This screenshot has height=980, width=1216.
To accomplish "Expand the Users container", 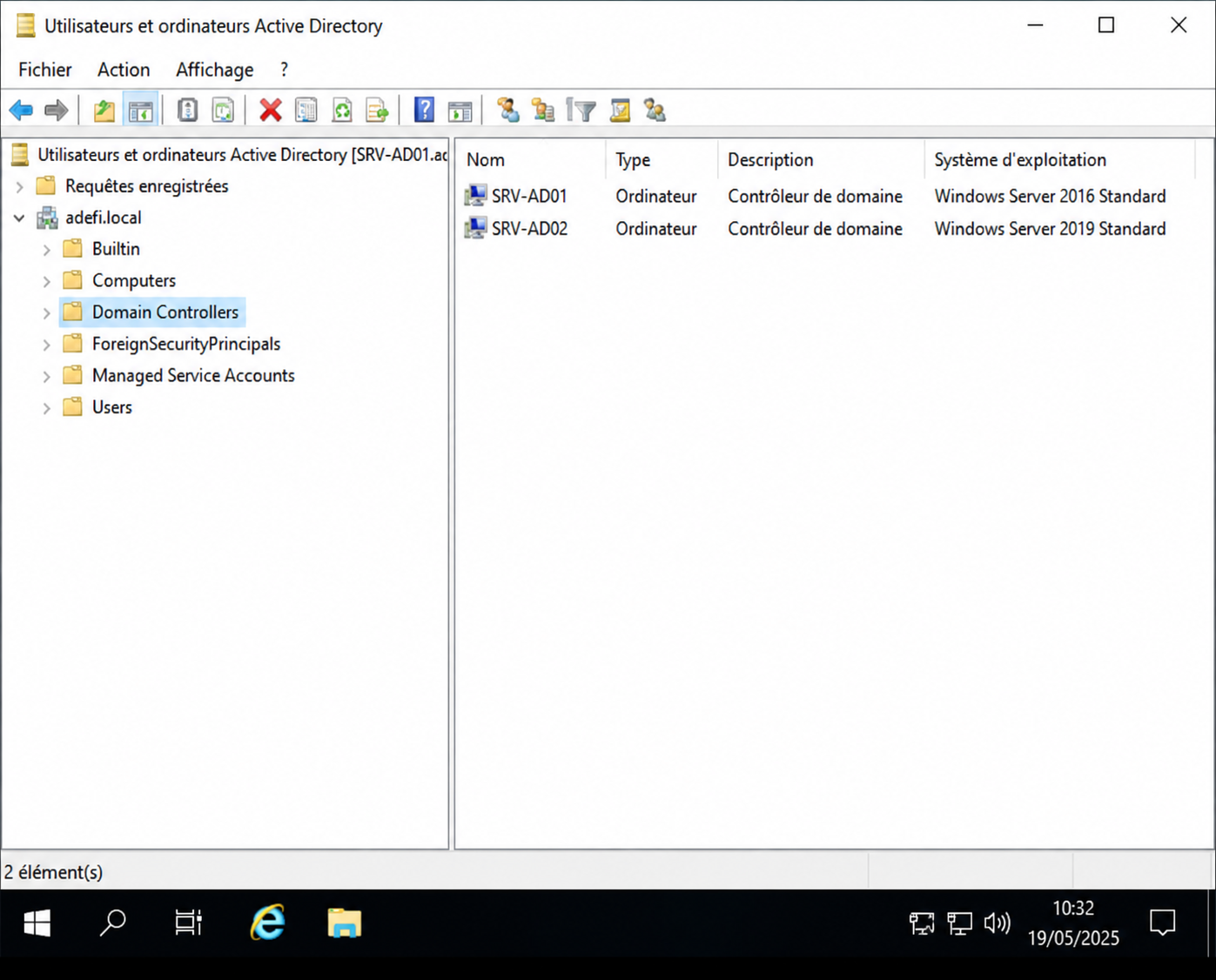I will tap(47, 407).
